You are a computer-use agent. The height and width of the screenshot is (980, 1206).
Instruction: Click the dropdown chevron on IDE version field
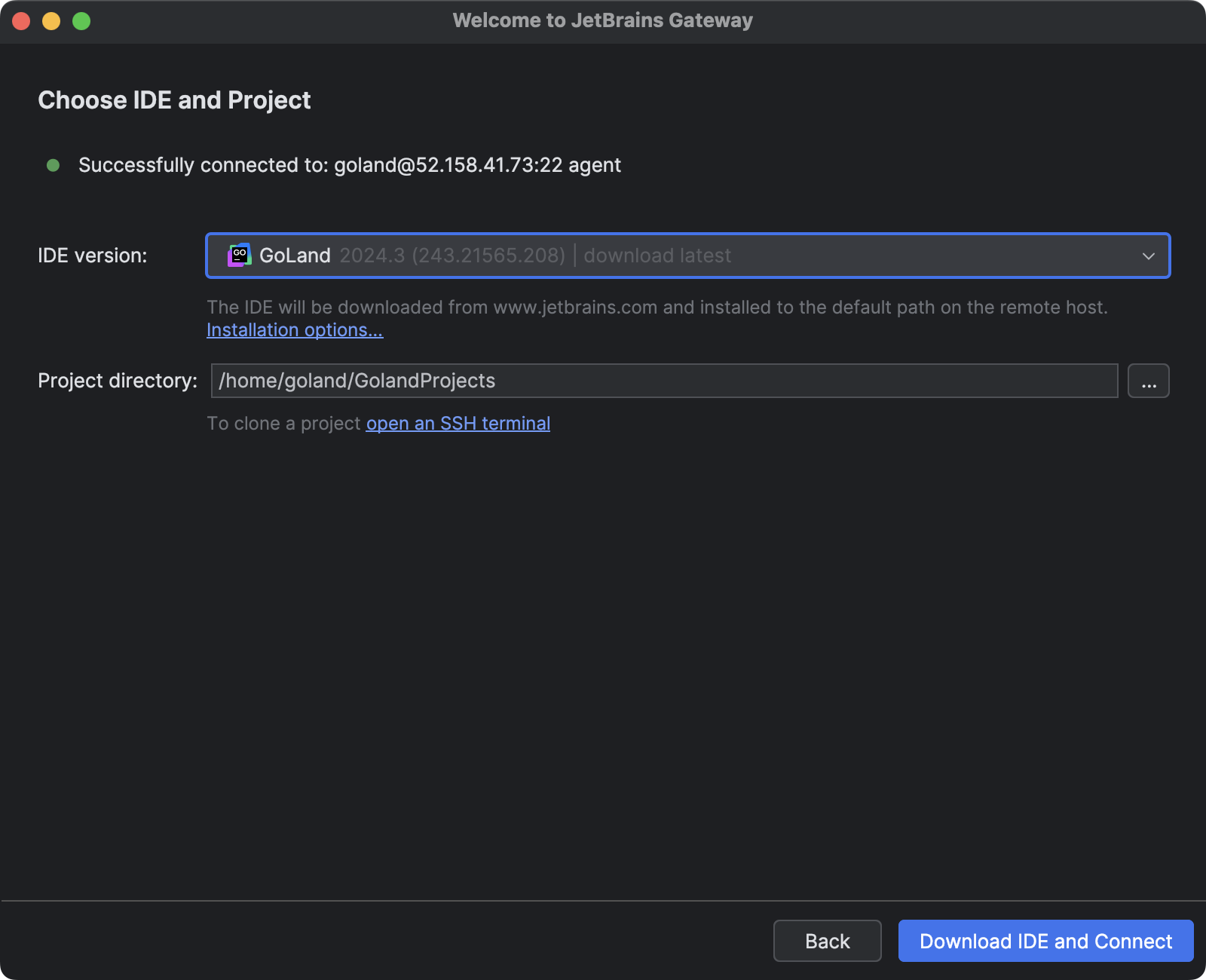1149,256
